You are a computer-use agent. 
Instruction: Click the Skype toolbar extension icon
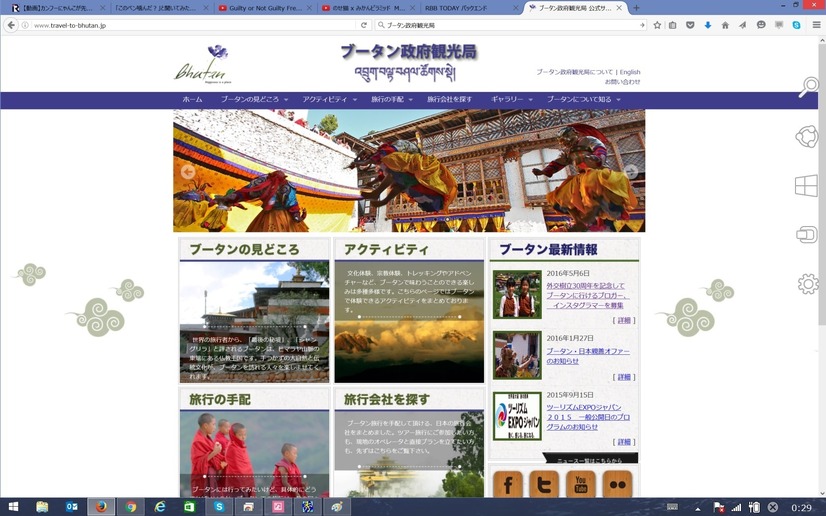click(x=796, y=25)
